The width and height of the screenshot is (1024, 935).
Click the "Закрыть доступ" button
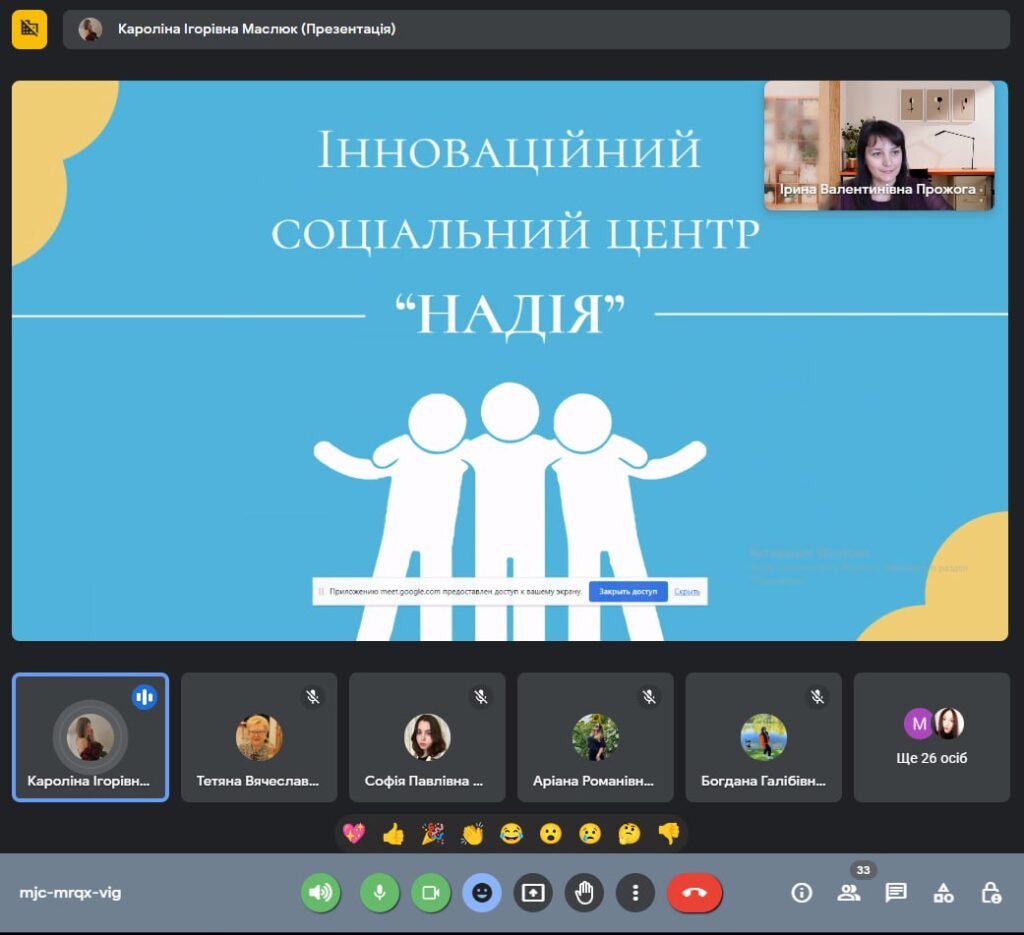628,592
